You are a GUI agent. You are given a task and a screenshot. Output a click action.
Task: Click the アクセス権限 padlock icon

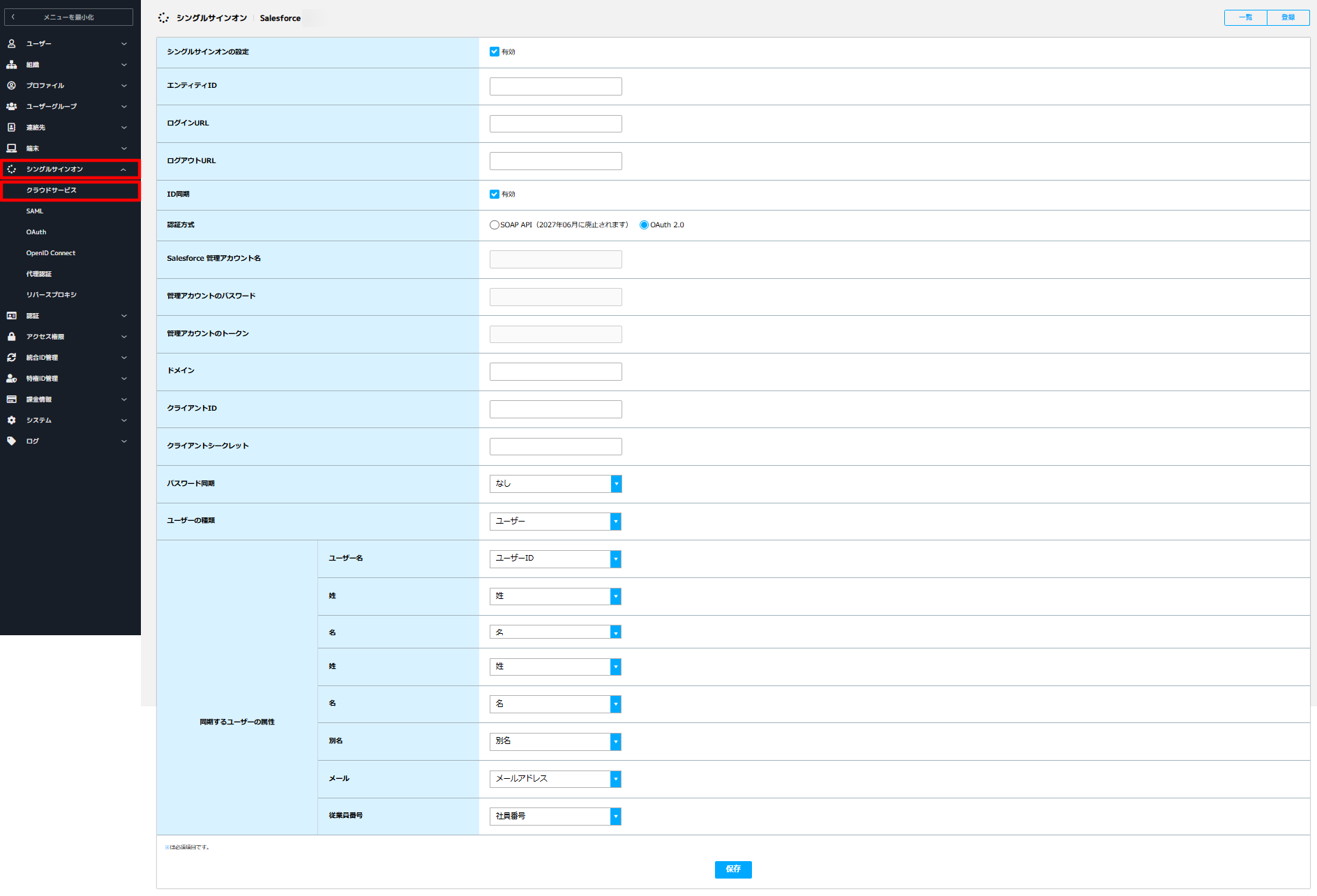point(12,337)
